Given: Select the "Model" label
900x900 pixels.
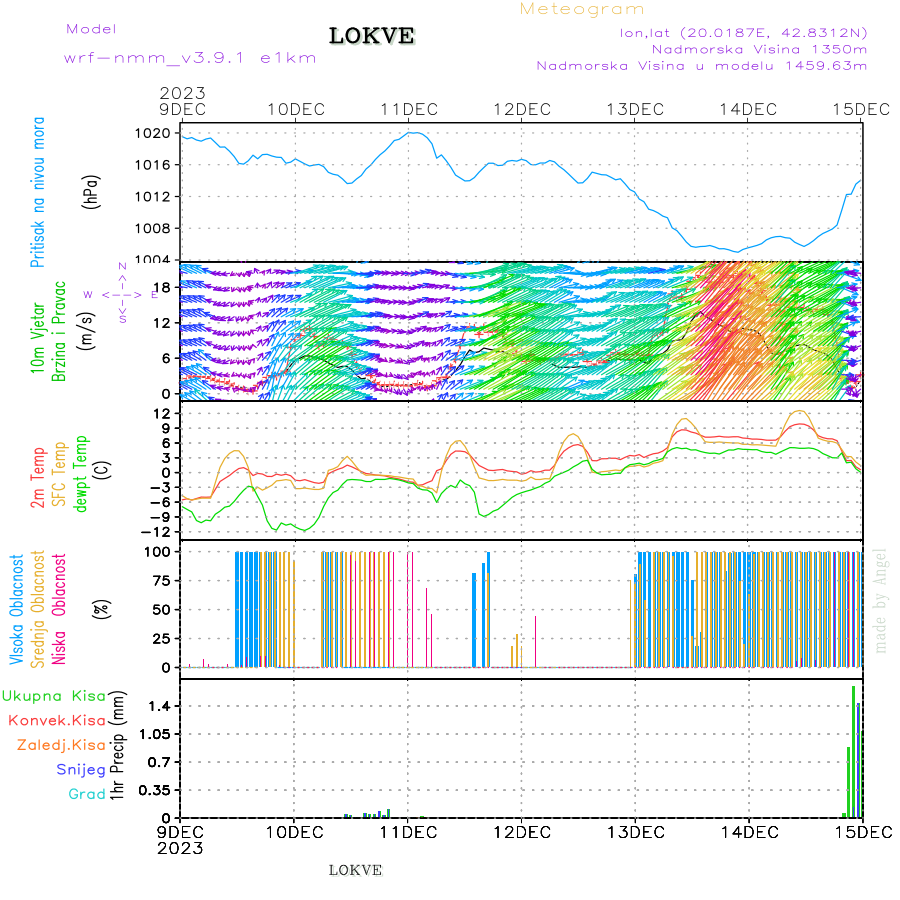Looking at the screenshot, I should coord(91,29).
